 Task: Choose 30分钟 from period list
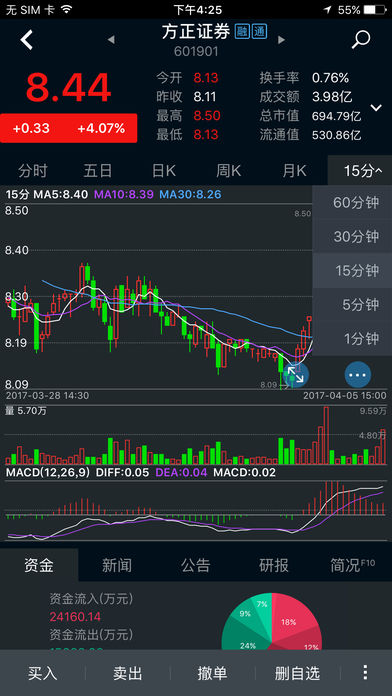pos(352,237)
